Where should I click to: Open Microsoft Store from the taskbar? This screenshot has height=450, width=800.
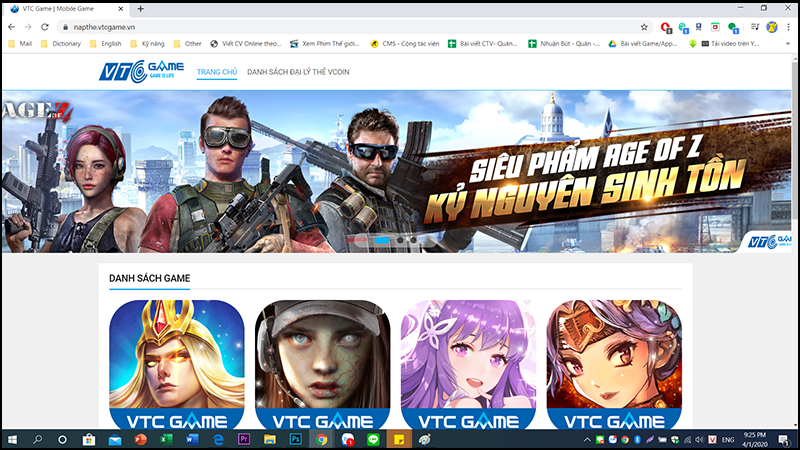point(89,439)
